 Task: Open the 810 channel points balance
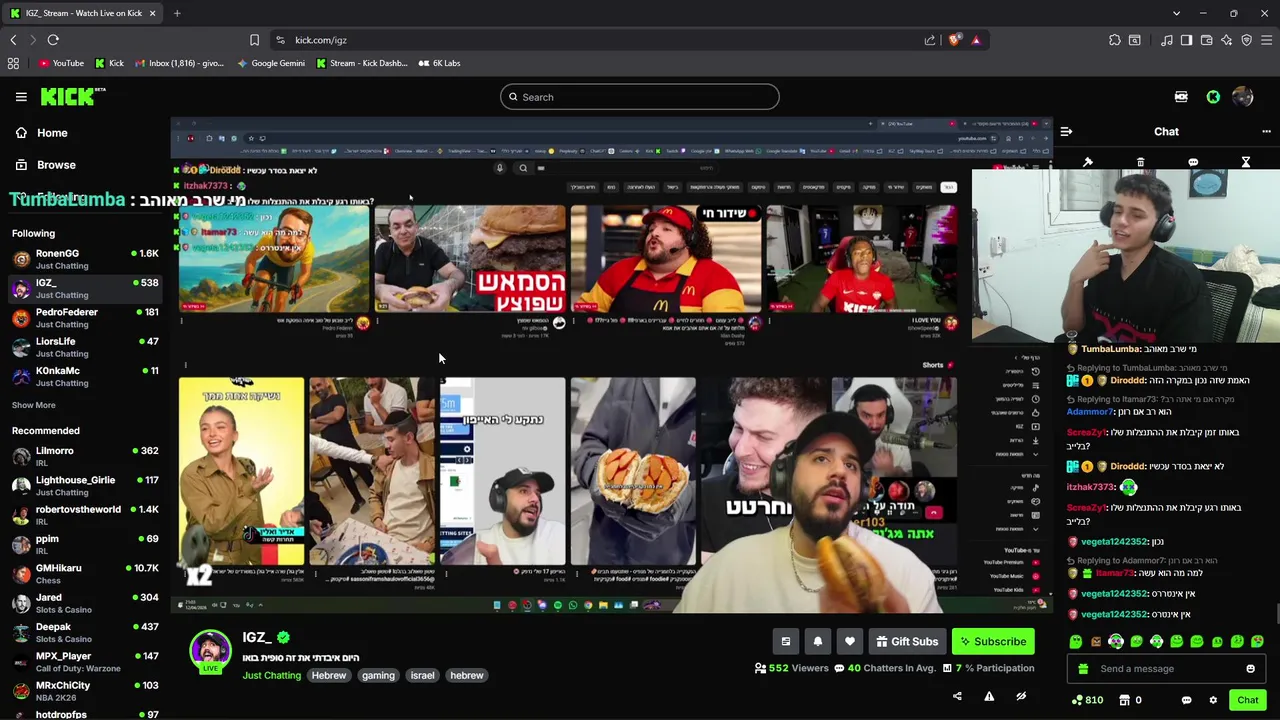(1087, 700)
